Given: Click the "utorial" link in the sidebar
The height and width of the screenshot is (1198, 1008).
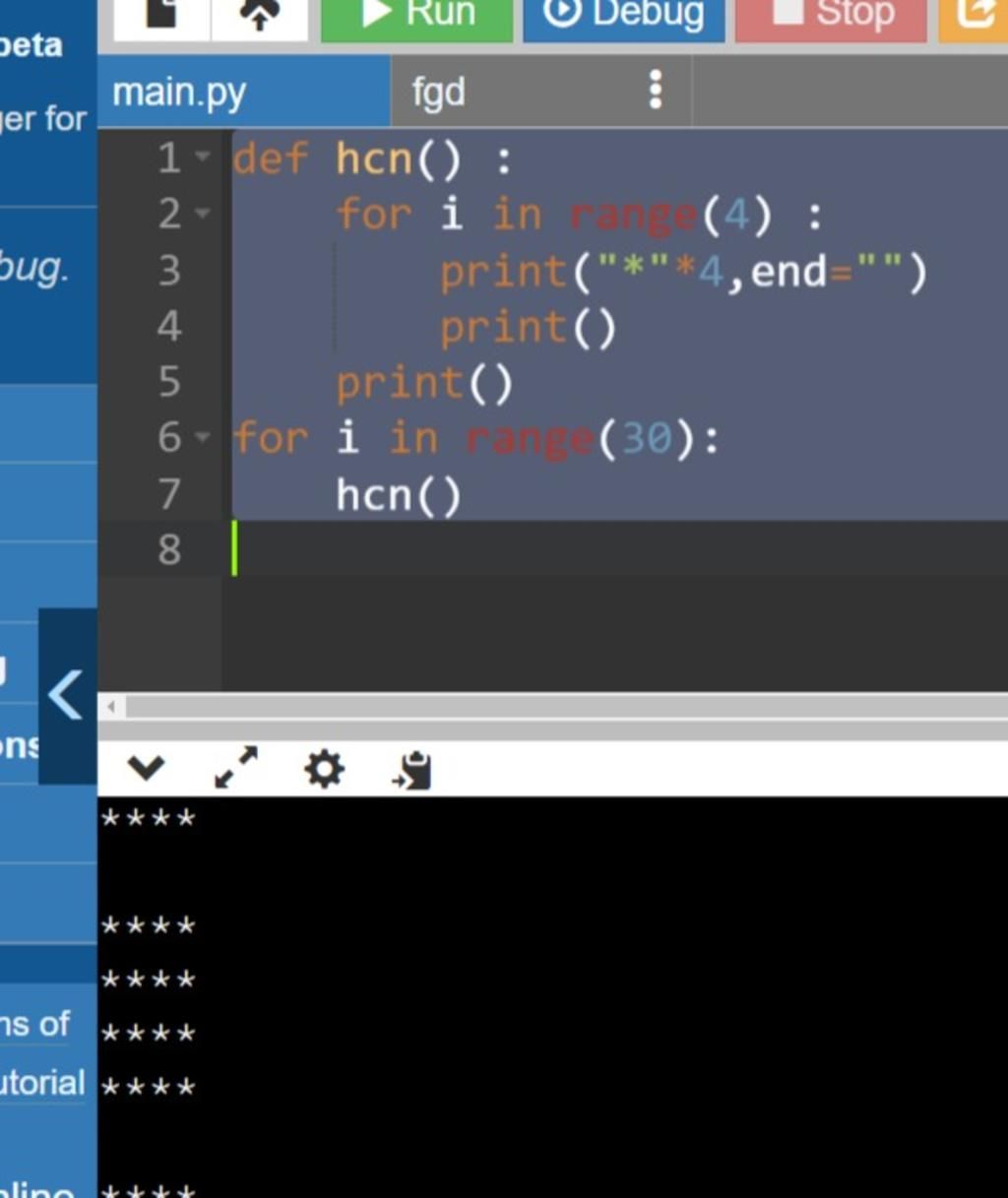Looking at the screenshot, I should [42, 1083].
